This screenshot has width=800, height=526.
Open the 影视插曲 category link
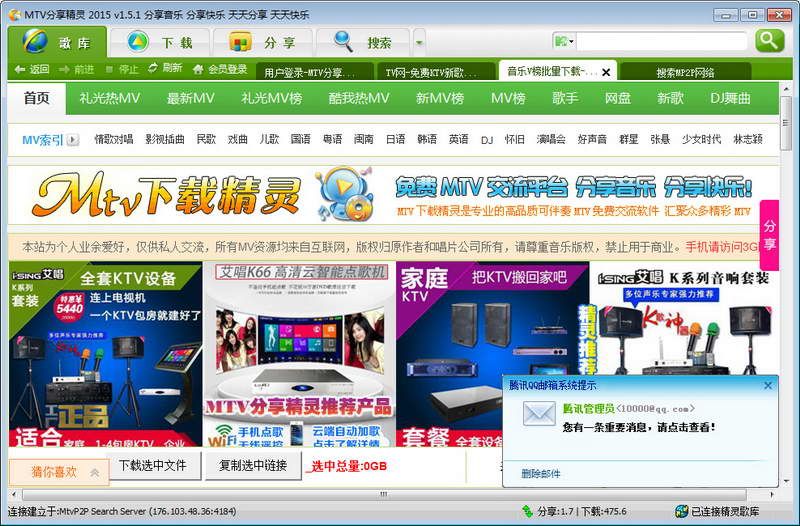[165, 139]
